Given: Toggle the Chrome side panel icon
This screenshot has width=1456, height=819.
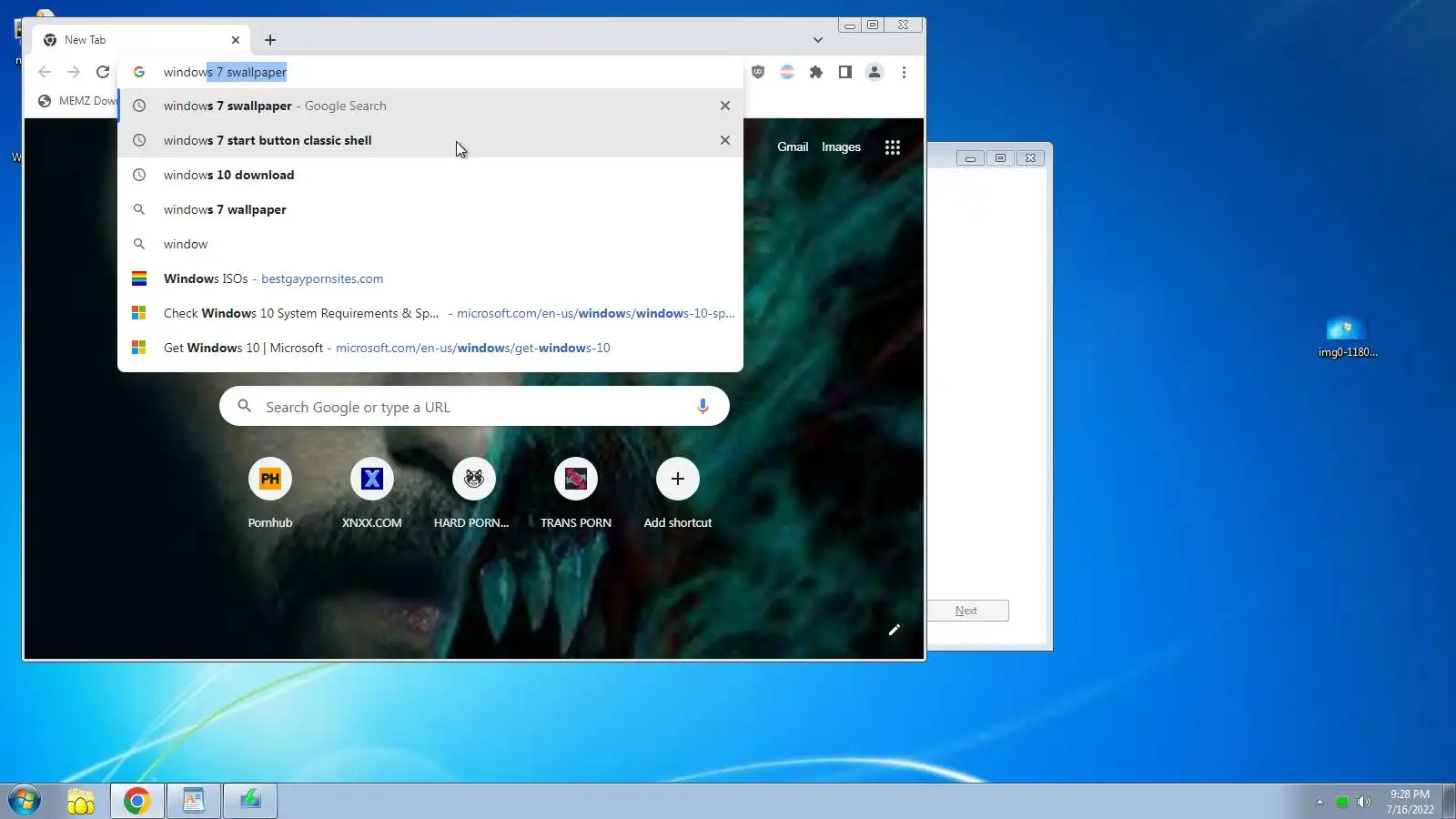Looking at the screenshot, I should click(x=845, y=72).
